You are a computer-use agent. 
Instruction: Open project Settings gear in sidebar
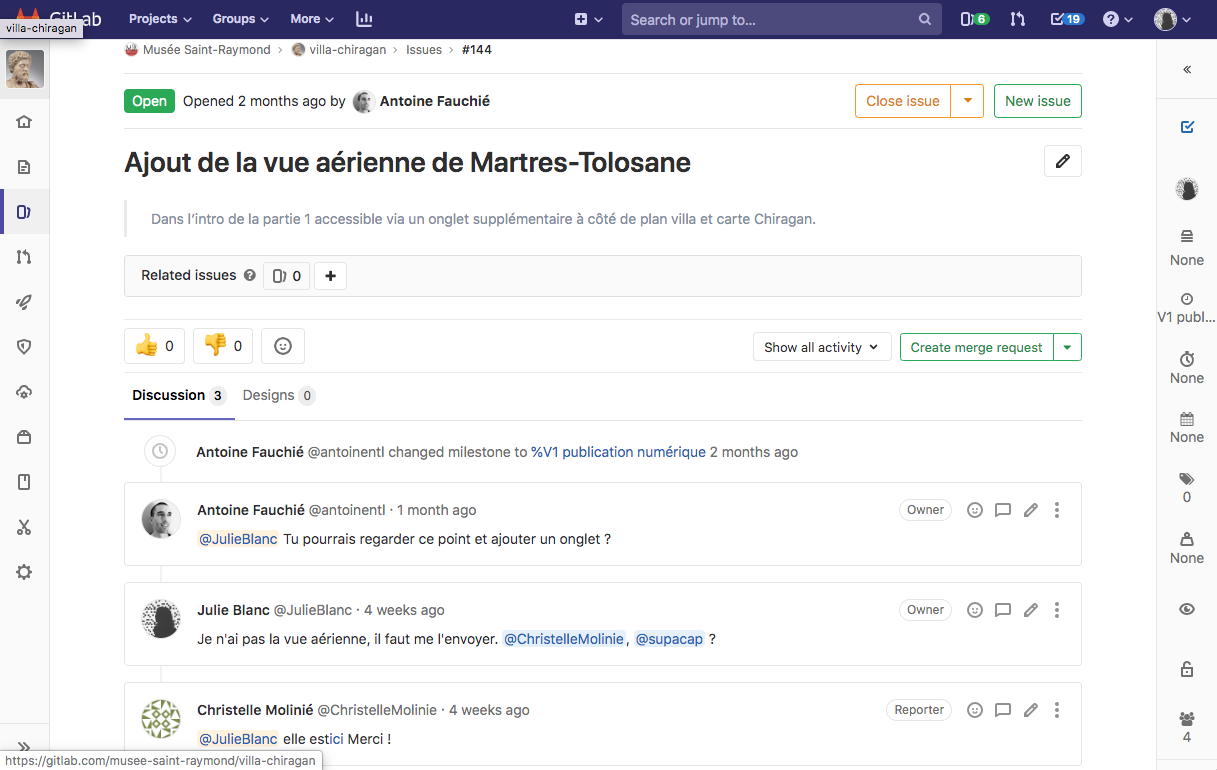click(x=24, y=572)
